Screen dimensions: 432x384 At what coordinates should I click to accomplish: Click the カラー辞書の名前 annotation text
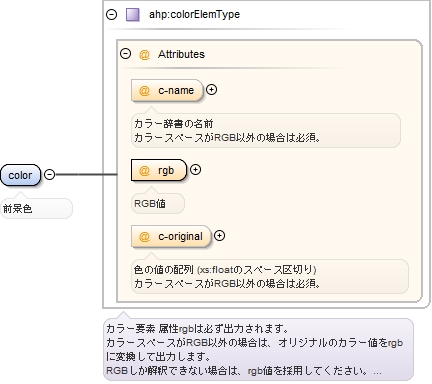pos(173,124)
